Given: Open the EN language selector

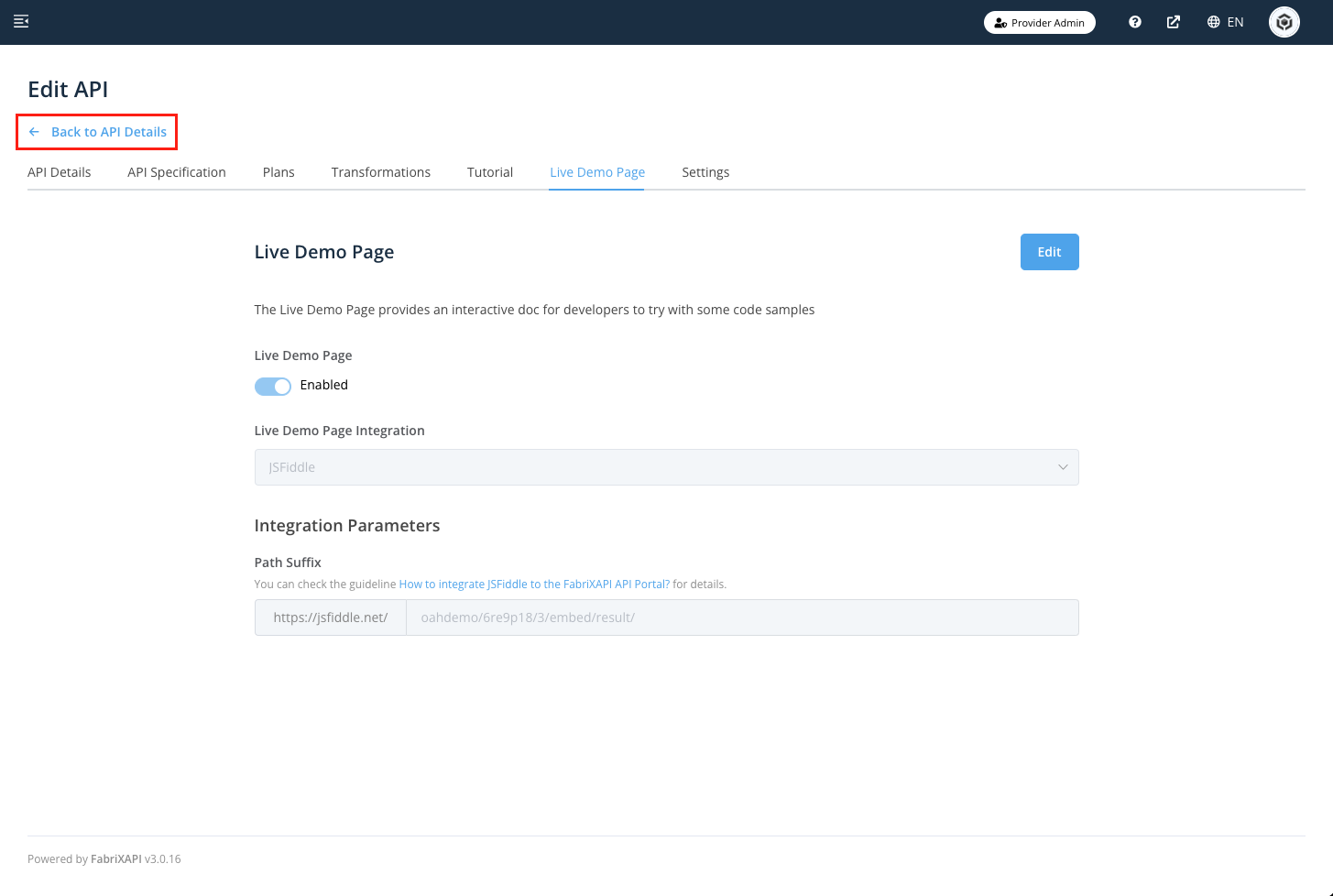Looking at the screenshot, I should pos(1235,22).
